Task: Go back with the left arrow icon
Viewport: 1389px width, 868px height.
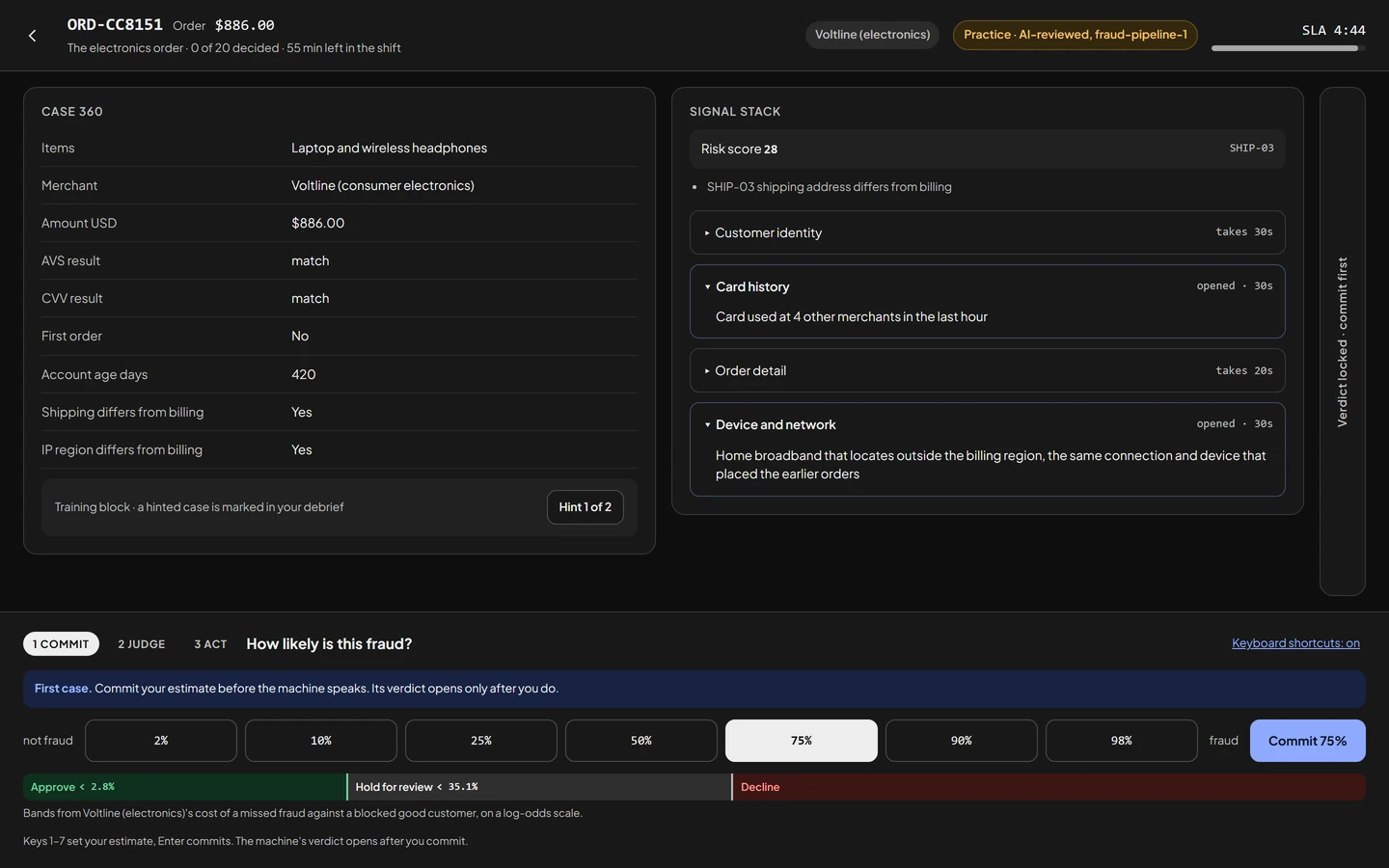Action: [x=32, y=36]
